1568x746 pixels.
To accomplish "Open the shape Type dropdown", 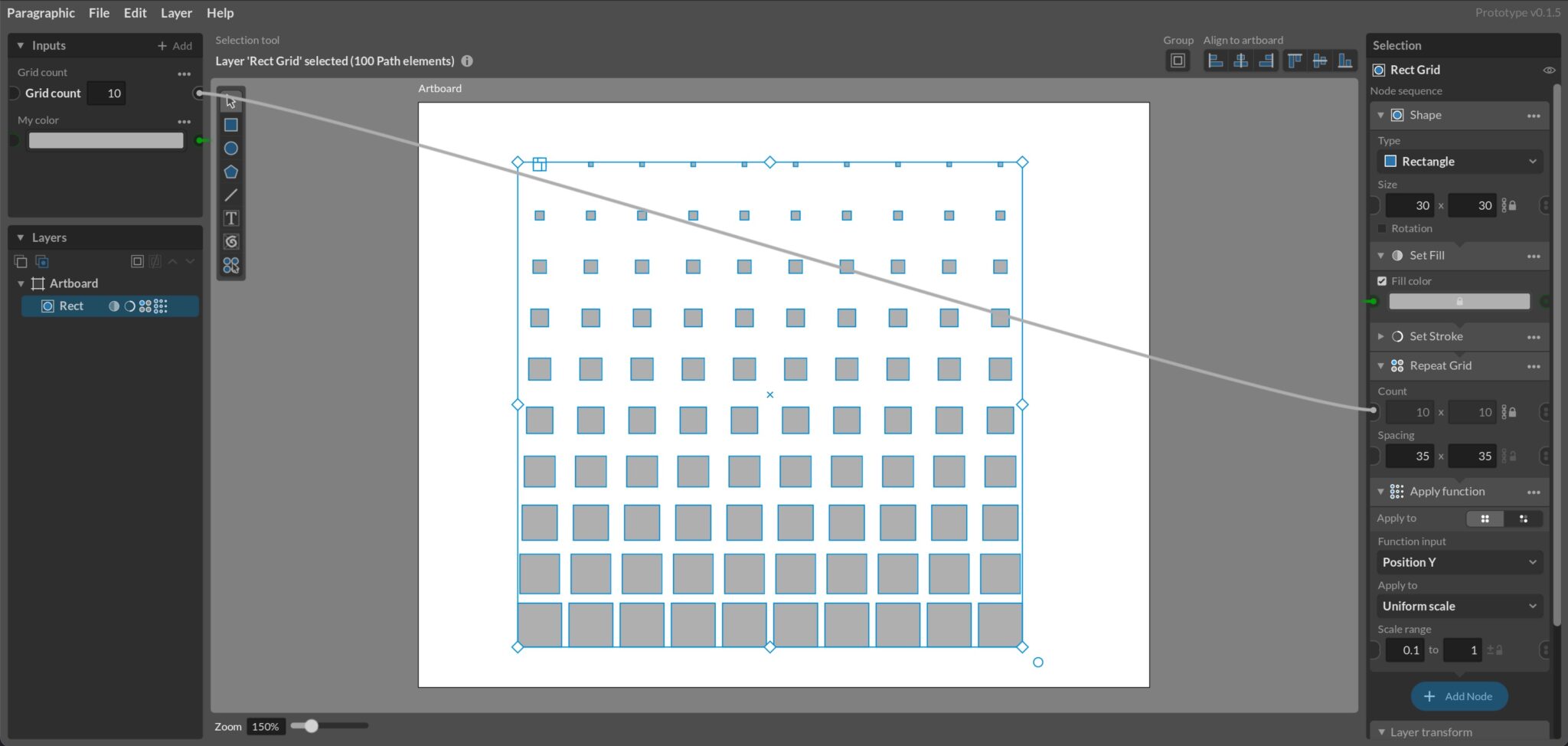I will click(1459, 161).
